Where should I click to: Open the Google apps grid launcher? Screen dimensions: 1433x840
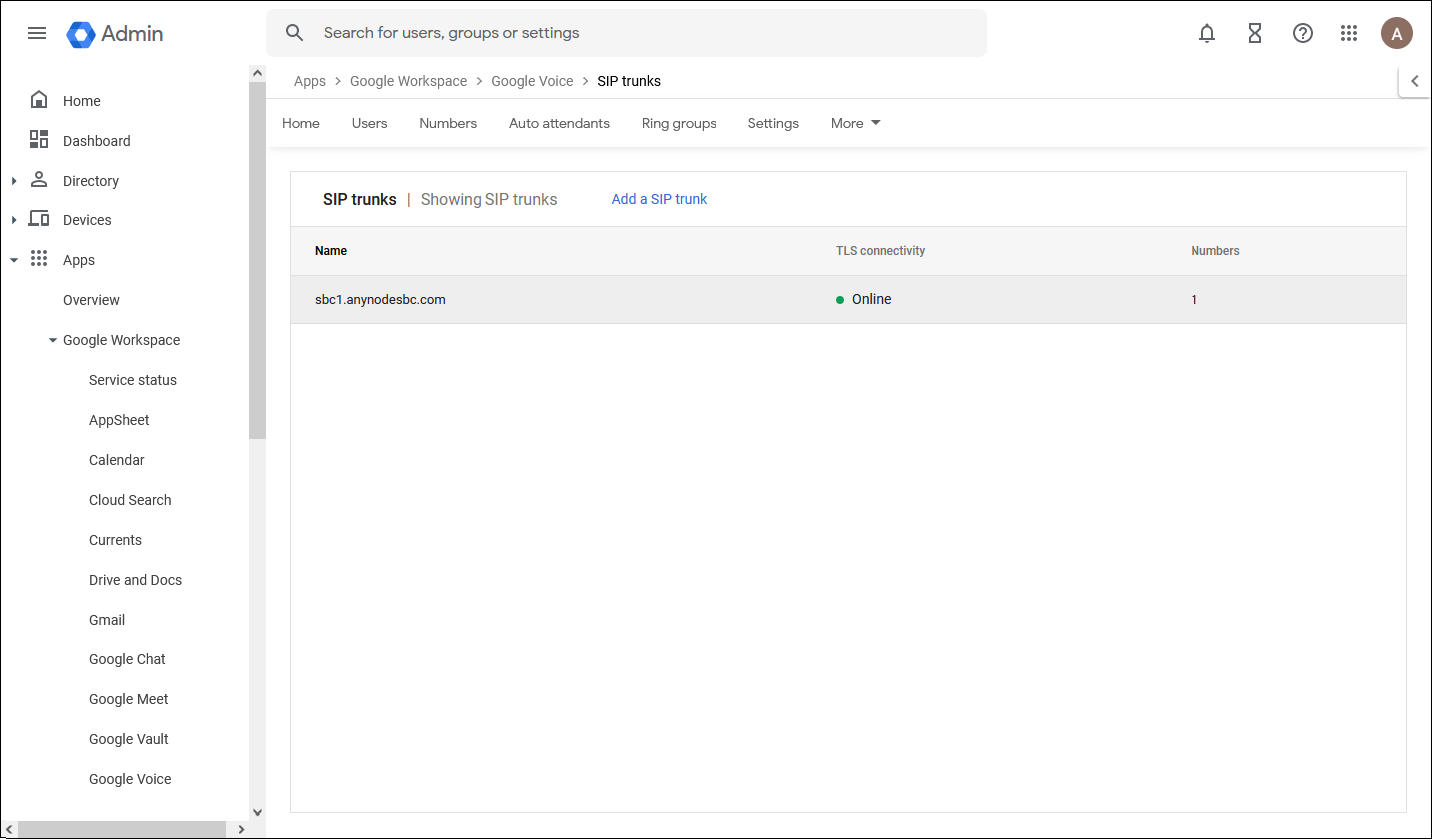(1349, 33)
